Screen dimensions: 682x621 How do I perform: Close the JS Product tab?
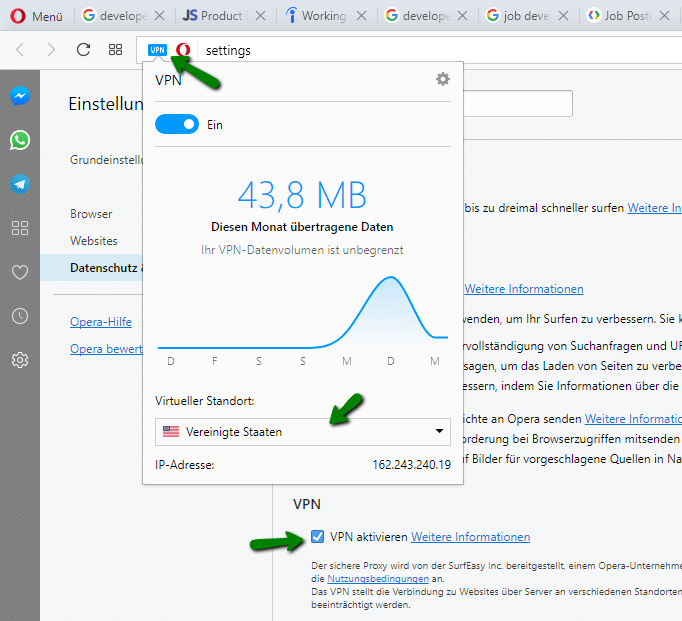[x=261, y=16]
